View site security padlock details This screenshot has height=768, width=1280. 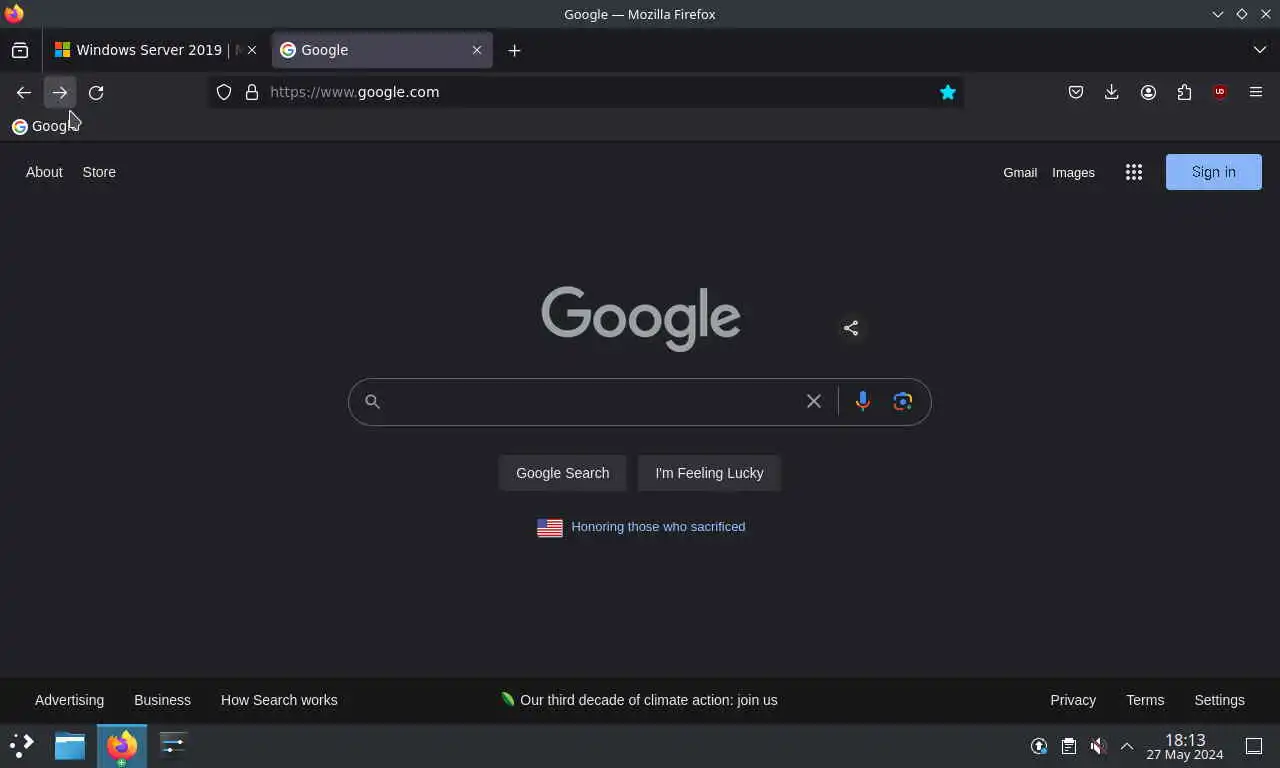pyautogui.click(x=252, y=92)
